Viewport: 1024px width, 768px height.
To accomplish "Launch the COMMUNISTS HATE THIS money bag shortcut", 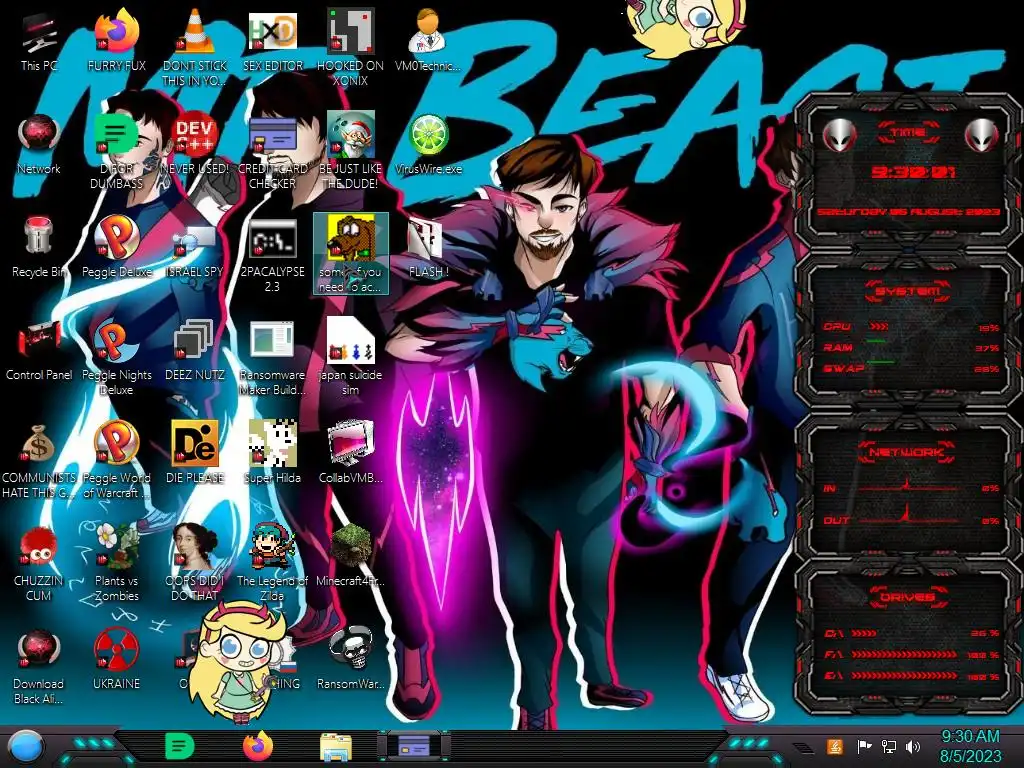I will [x=39, y=461].
